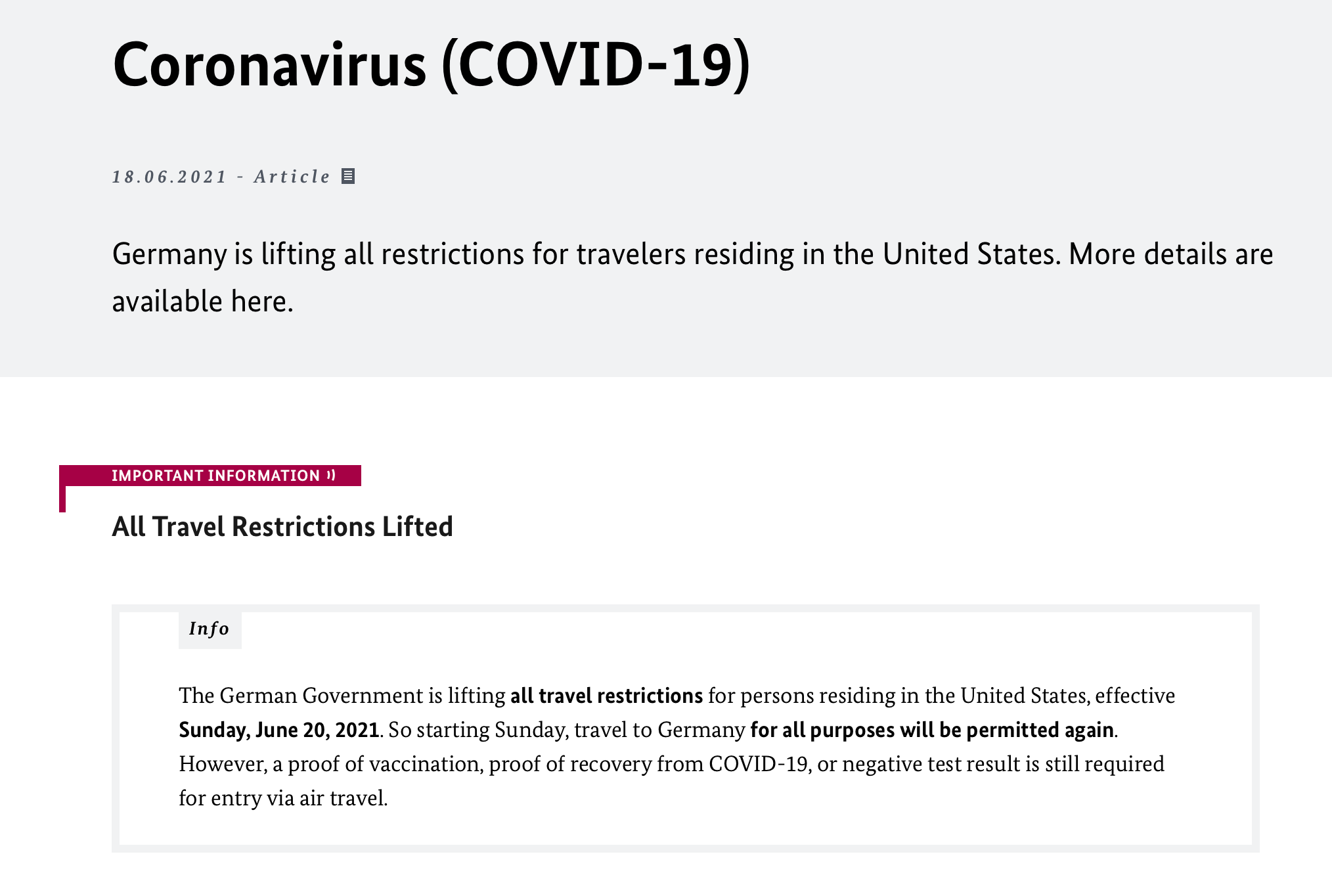Click 'The German Government' in the info text
Screen dimensions: 1332x896
301,696
